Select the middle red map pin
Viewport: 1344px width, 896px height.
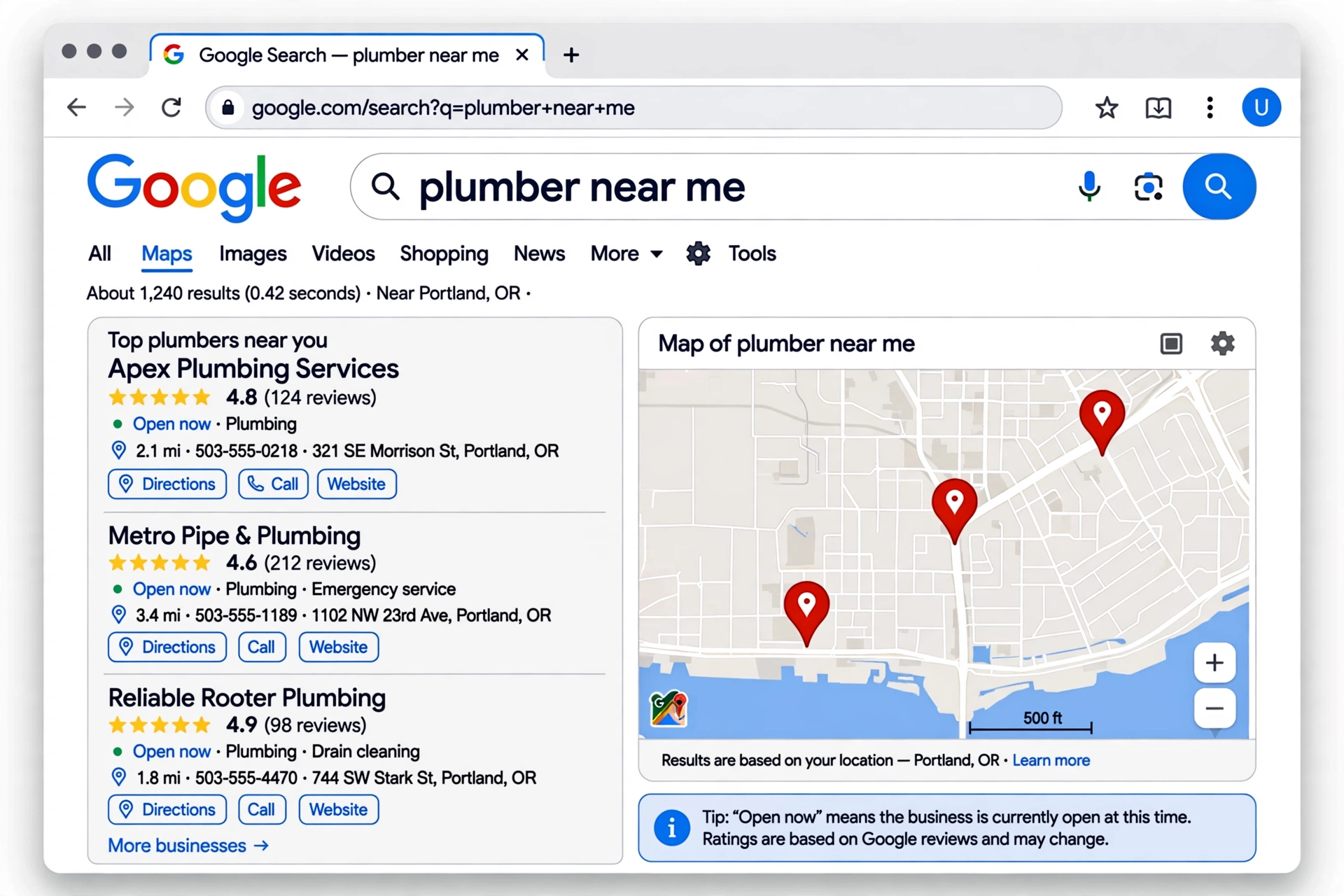coord(954,511)
